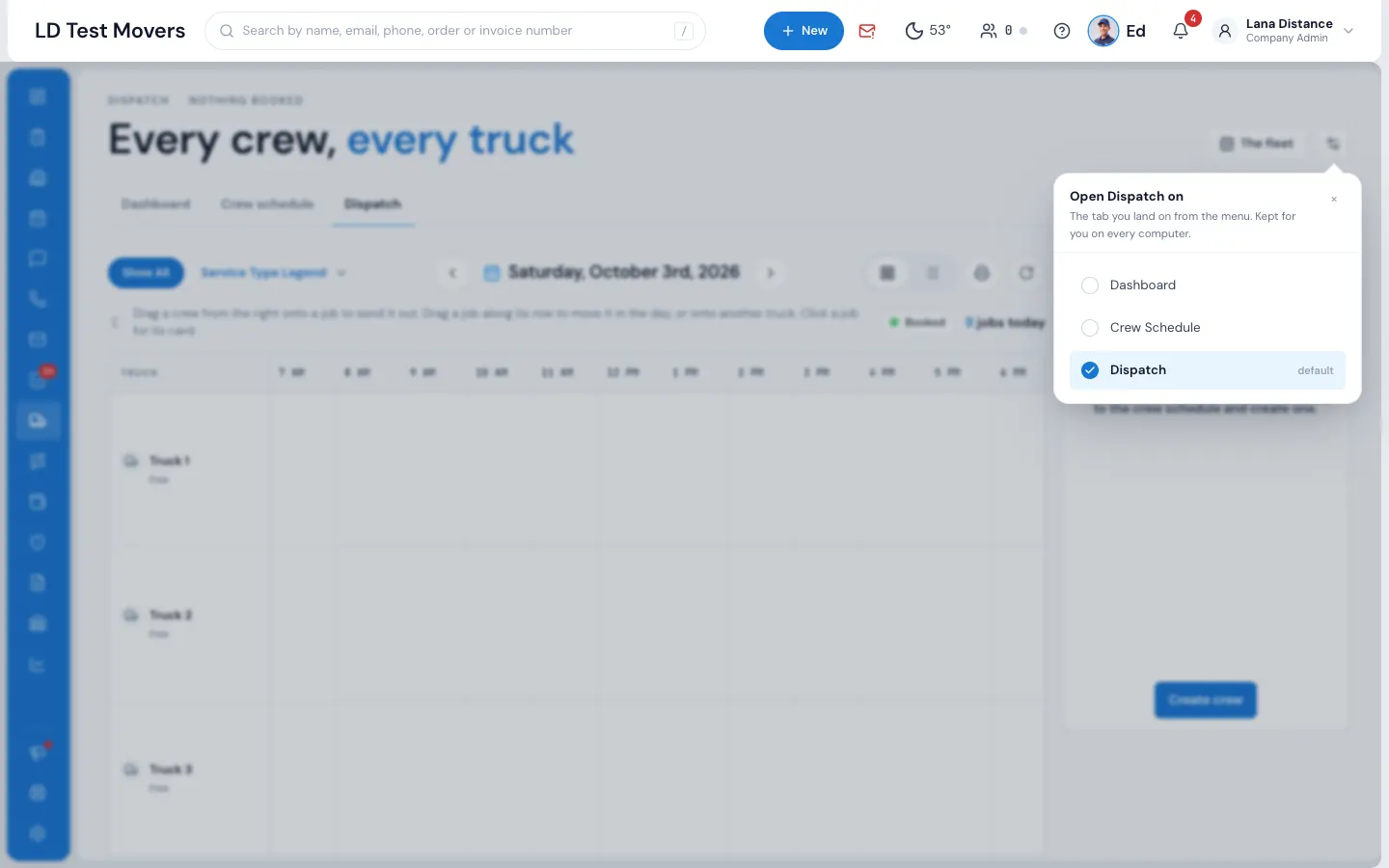The image size is (1389, 868).
Task: Expand the Service Type Legend dropdown
Action: [273, 273]
